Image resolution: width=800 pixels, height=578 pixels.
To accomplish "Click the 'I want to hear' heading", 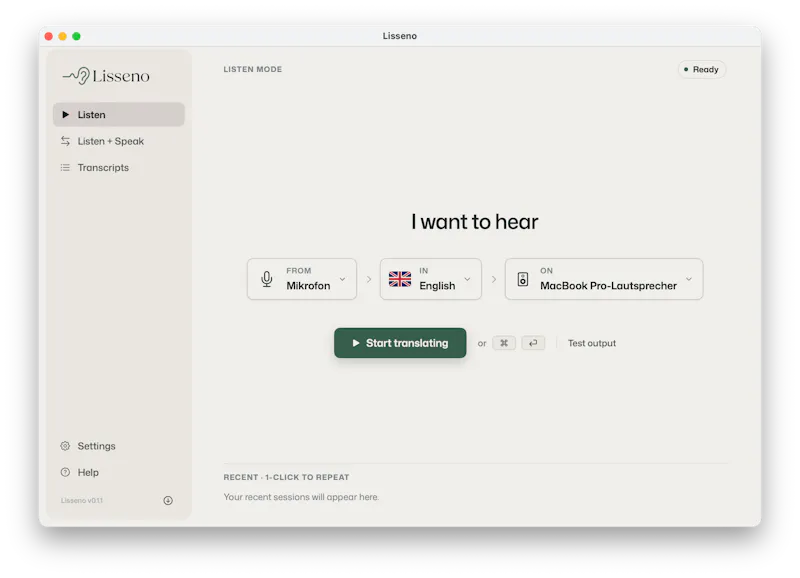I will (474, 222).
